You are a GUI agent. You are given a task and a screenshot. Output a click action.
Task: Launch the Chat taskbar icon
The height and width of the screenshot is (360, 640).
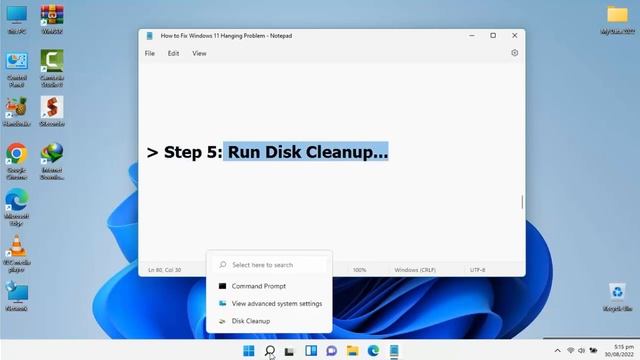[331, 351]
